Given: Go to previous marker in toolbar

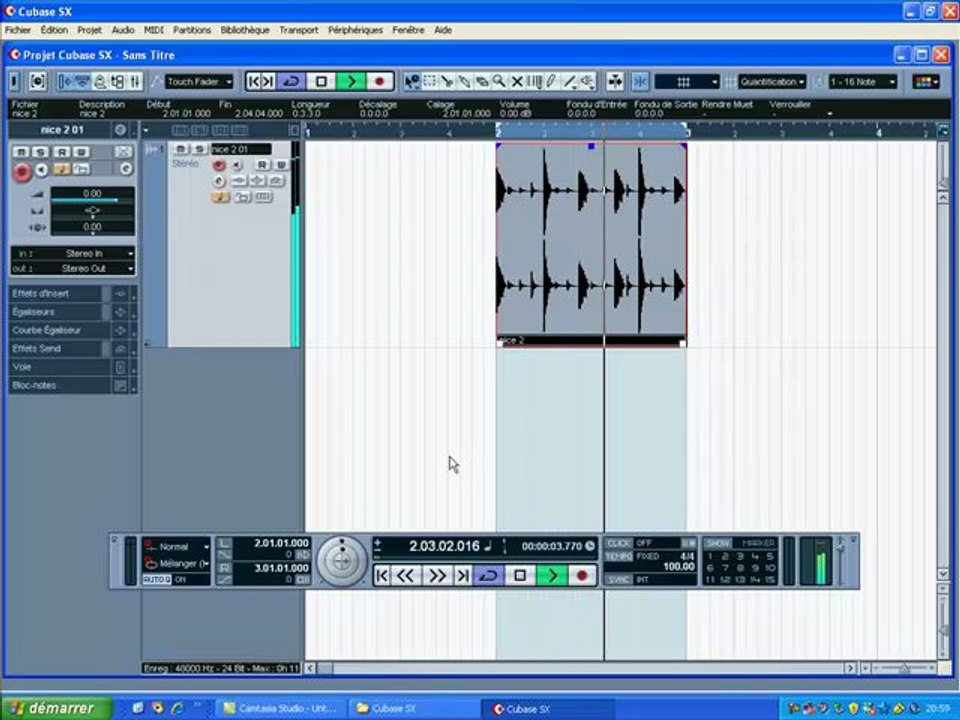Looking at the screenshot, I should [254, 81].
